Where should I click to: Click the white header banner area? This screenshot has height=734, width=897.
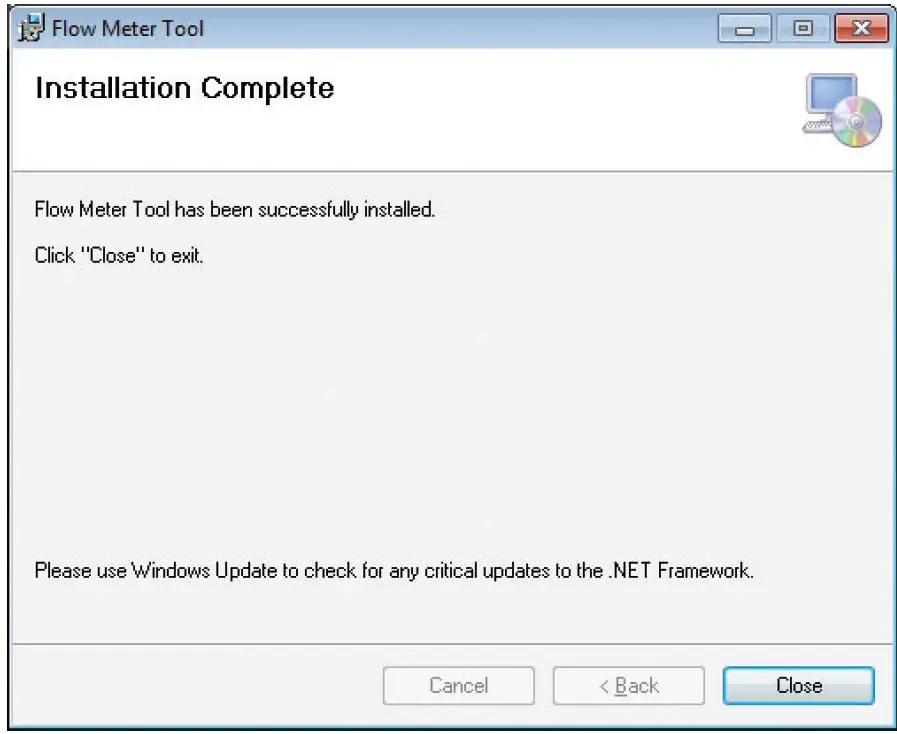pyautogui.click(x=452, y=110)
